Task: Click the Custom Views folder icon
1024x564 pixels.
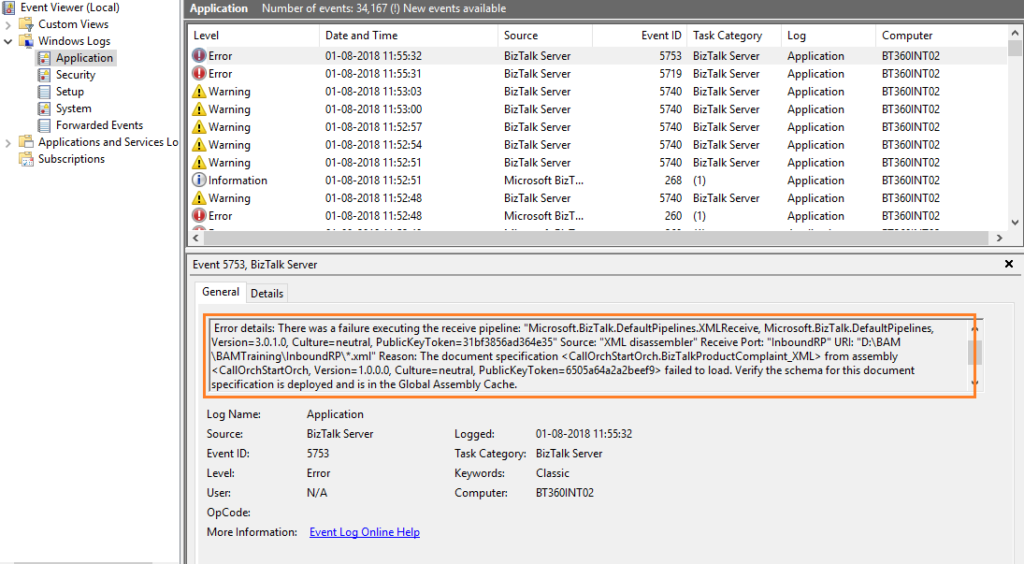Action: coord(26,24)
